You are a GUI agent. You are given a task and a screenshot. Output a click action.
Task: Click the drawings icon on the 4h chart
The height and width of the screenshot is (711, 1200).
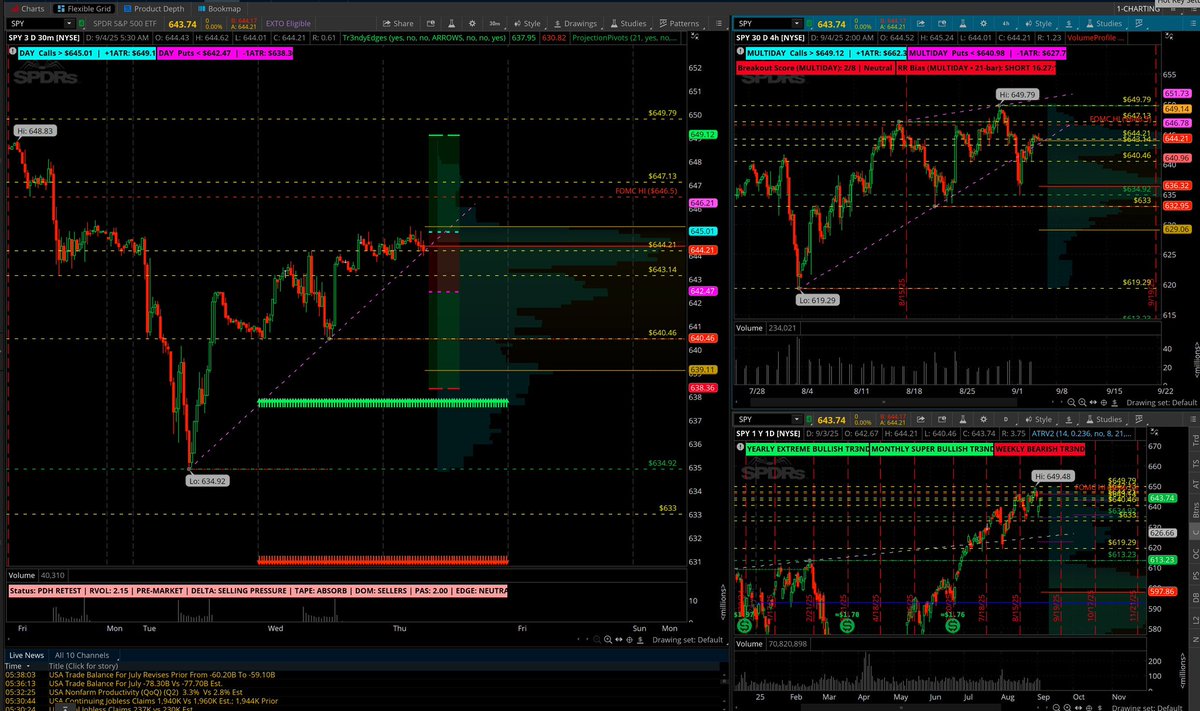(x=1069, y=24)
